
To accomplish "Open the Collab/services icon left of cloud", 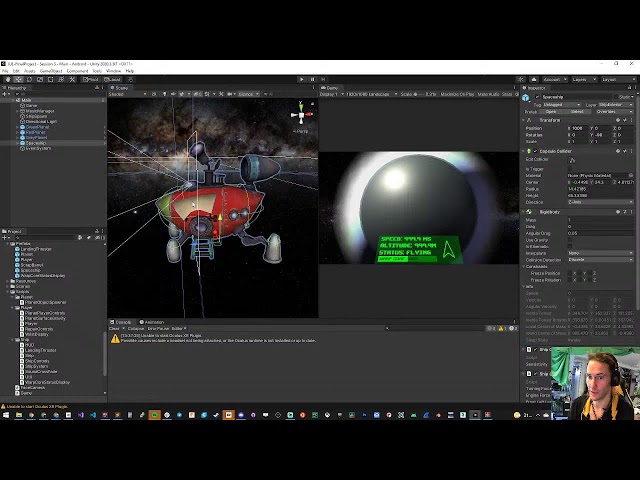I will click(520, 80).
